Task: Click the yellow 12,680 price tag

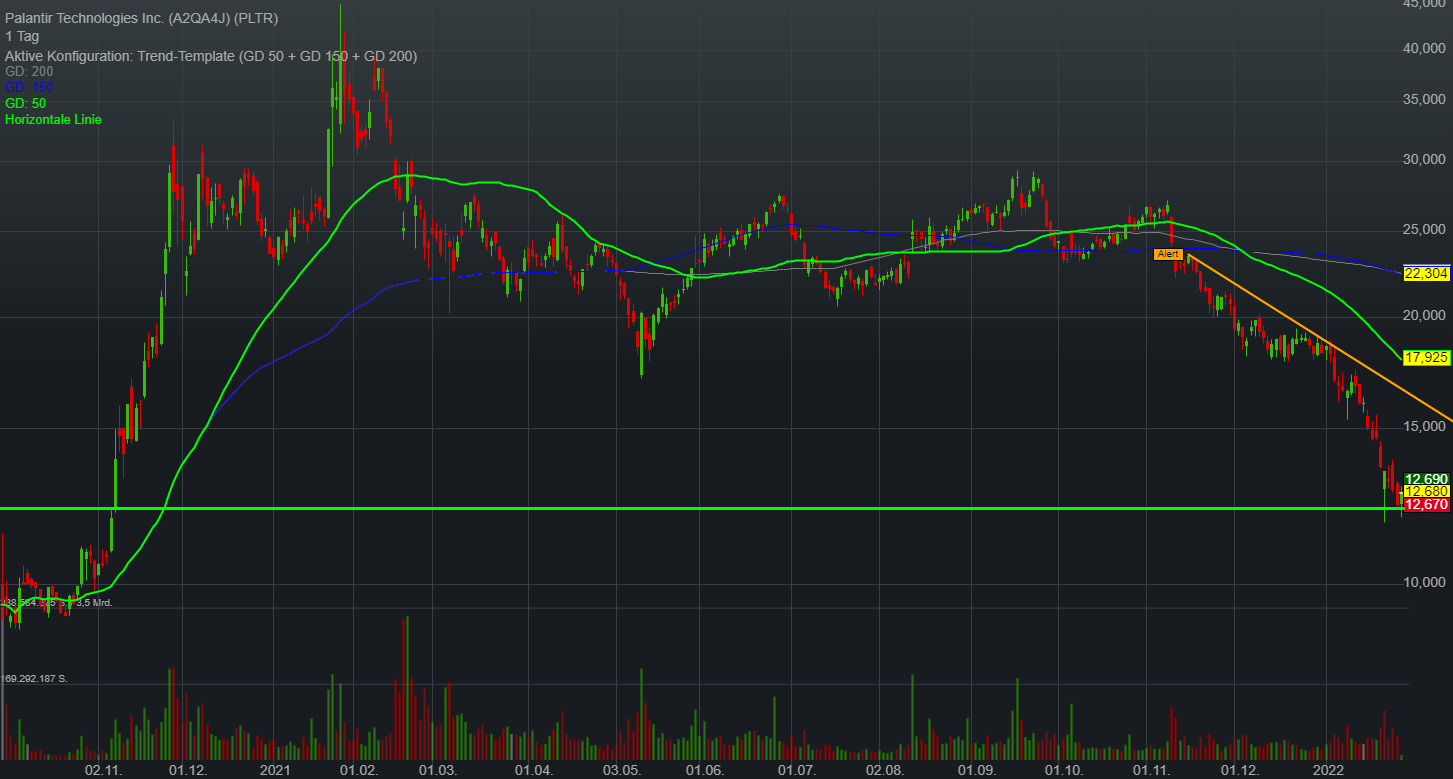Action: point(1427,491)
